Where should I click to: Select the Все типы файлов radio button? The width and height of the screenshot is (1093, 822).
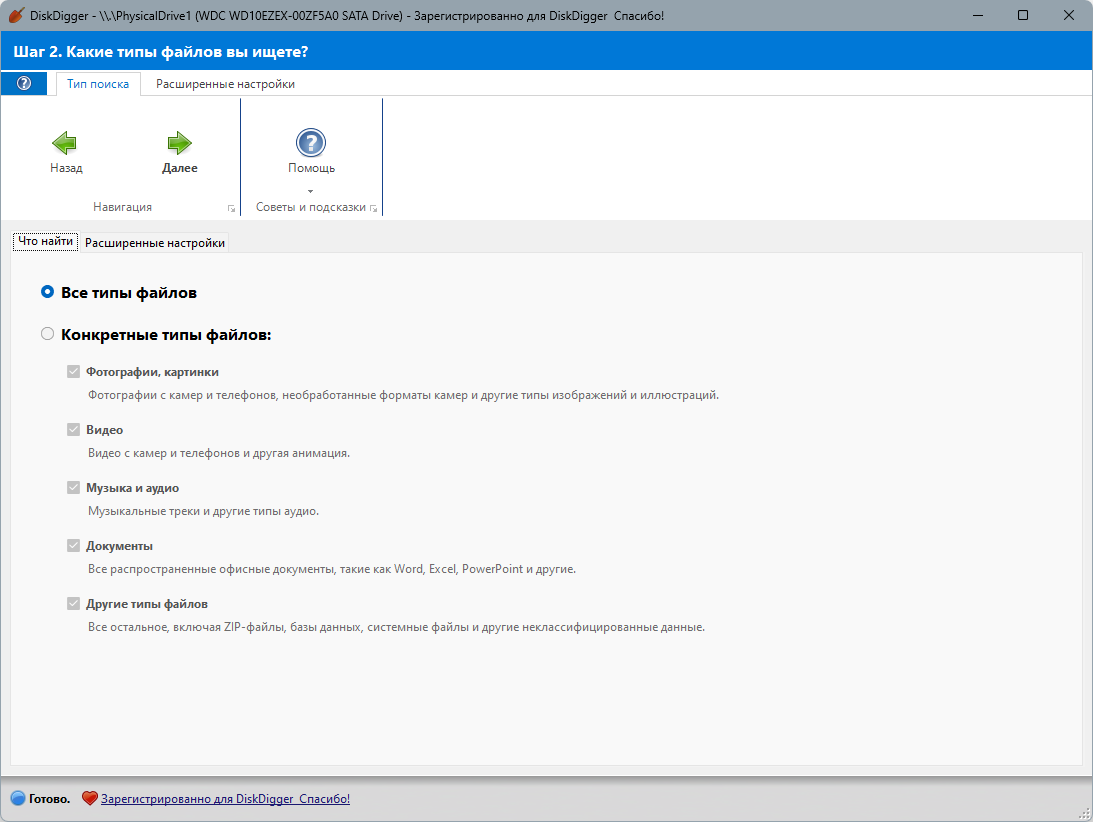coord(47,292)
